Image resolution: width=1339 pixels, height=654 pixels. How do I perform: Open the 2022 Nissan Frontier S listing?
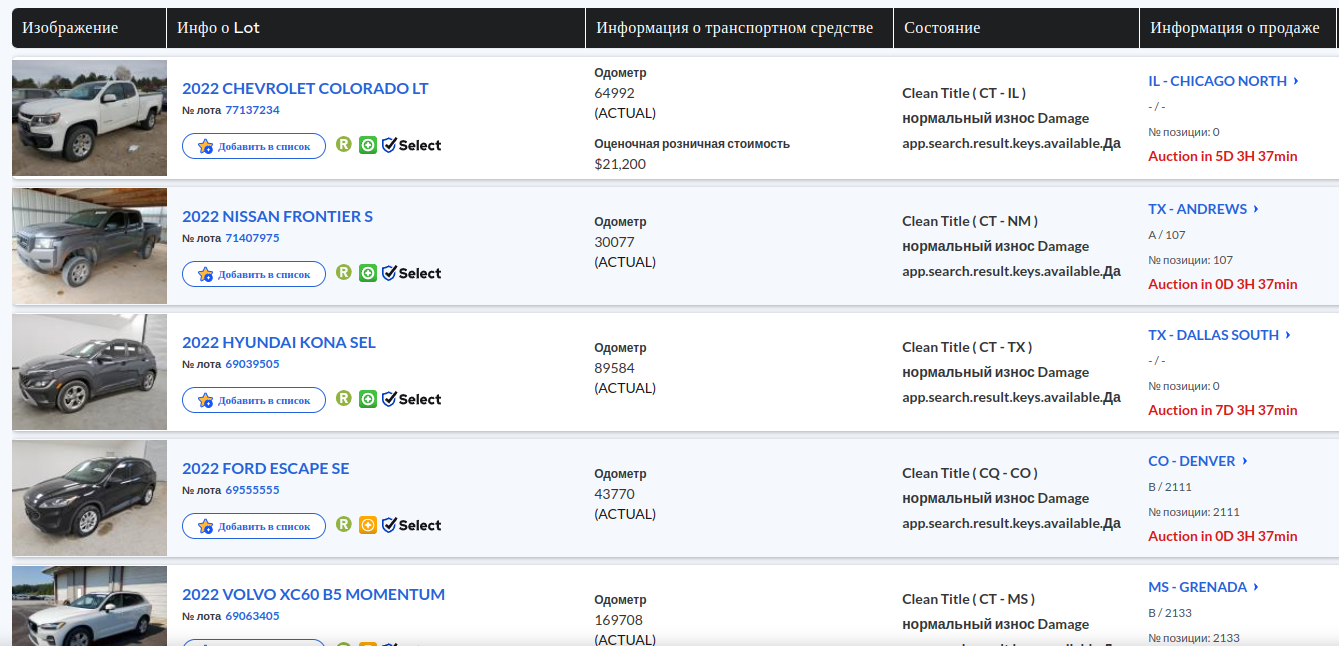tap(277, 216)
